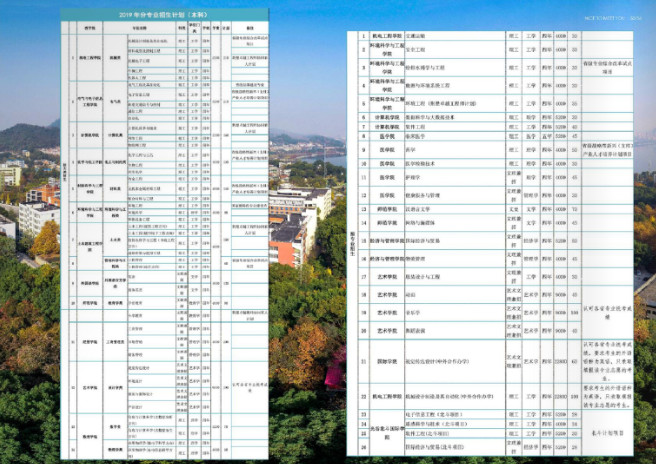Select major '医学检验技术' in row 10
The width and height of the screenshot is (656, 464).
pyautogui.click(x=420, y=164)
